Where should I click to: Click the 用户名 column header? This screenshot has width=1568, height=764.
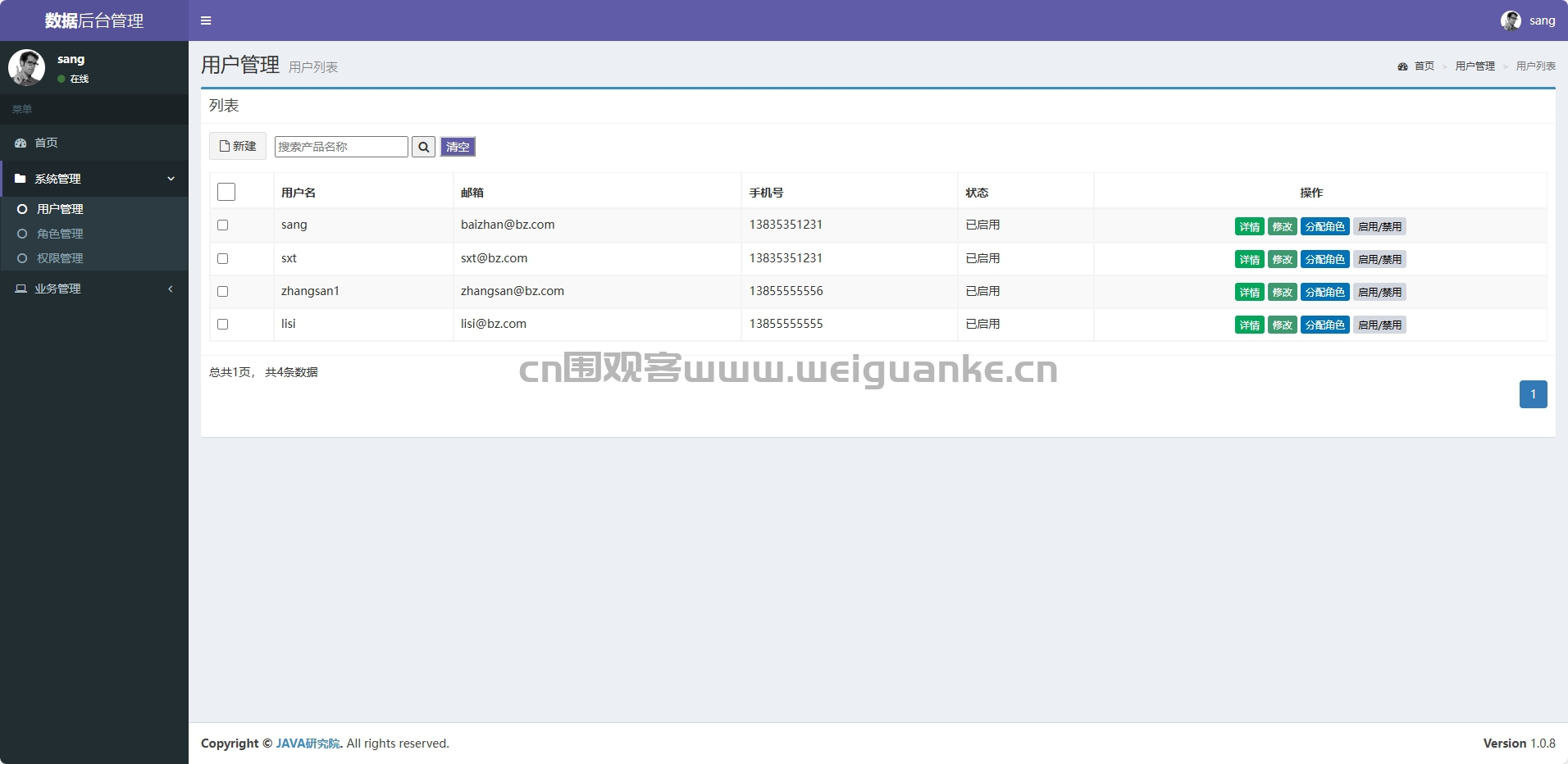click(299, 193)
